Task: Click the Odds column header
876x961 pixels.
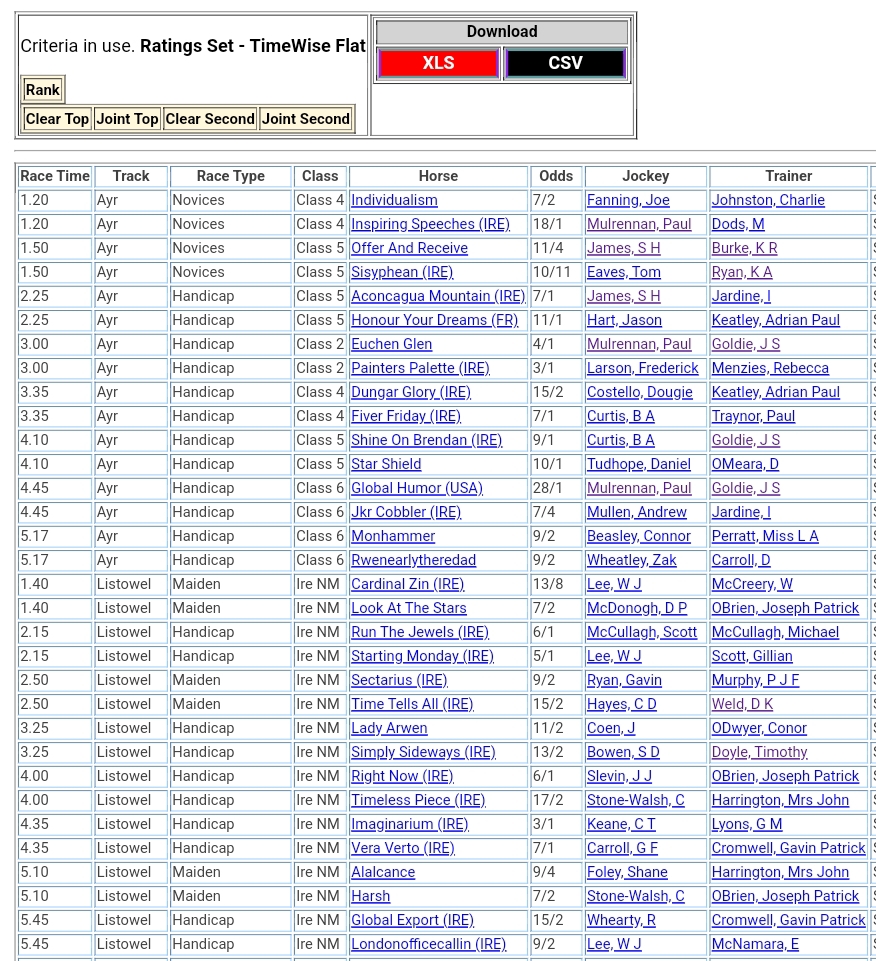Action: pyautogui.click(x=556, y=176)
